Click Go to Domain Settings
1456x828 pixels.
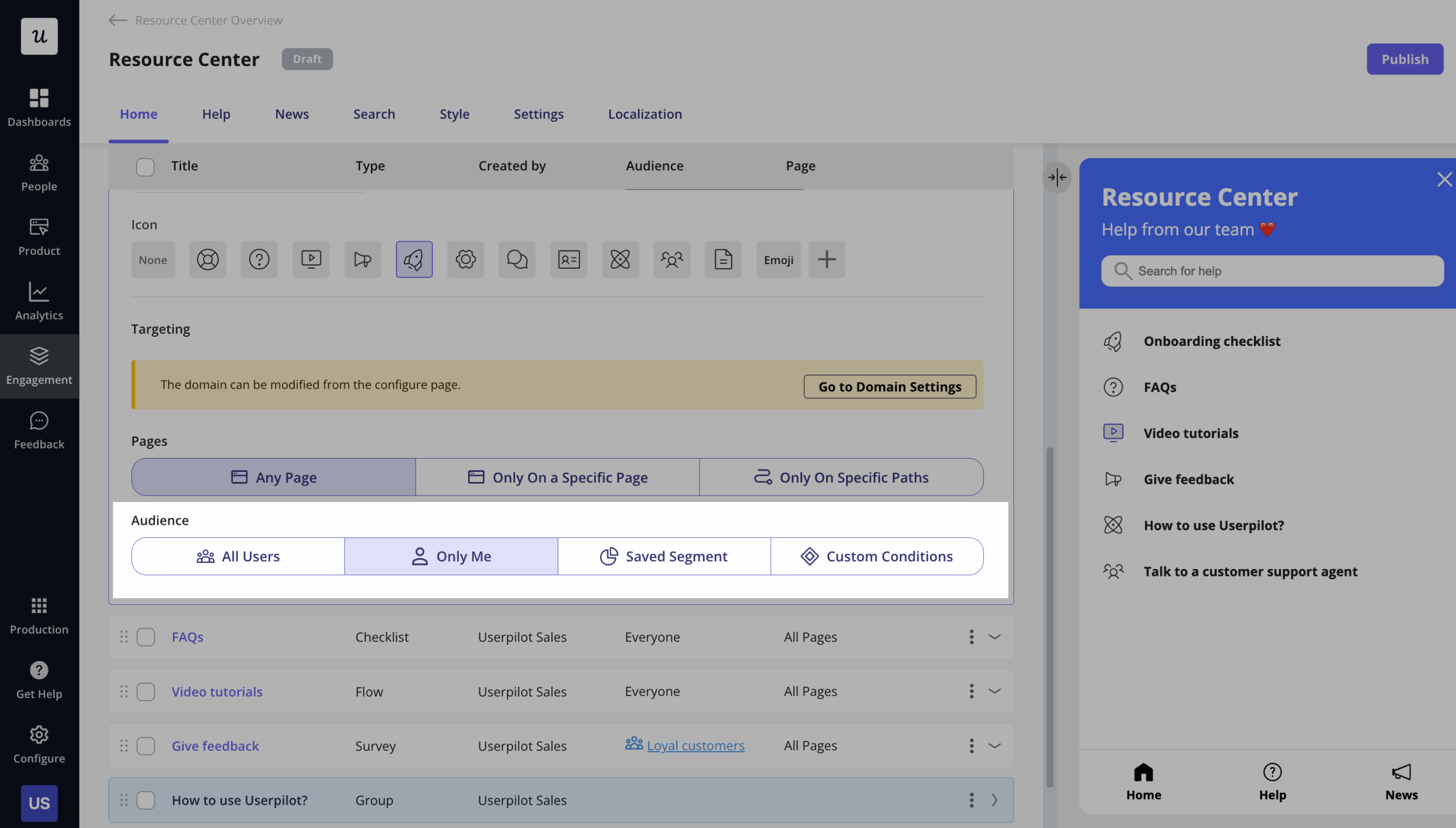[889, 386]
